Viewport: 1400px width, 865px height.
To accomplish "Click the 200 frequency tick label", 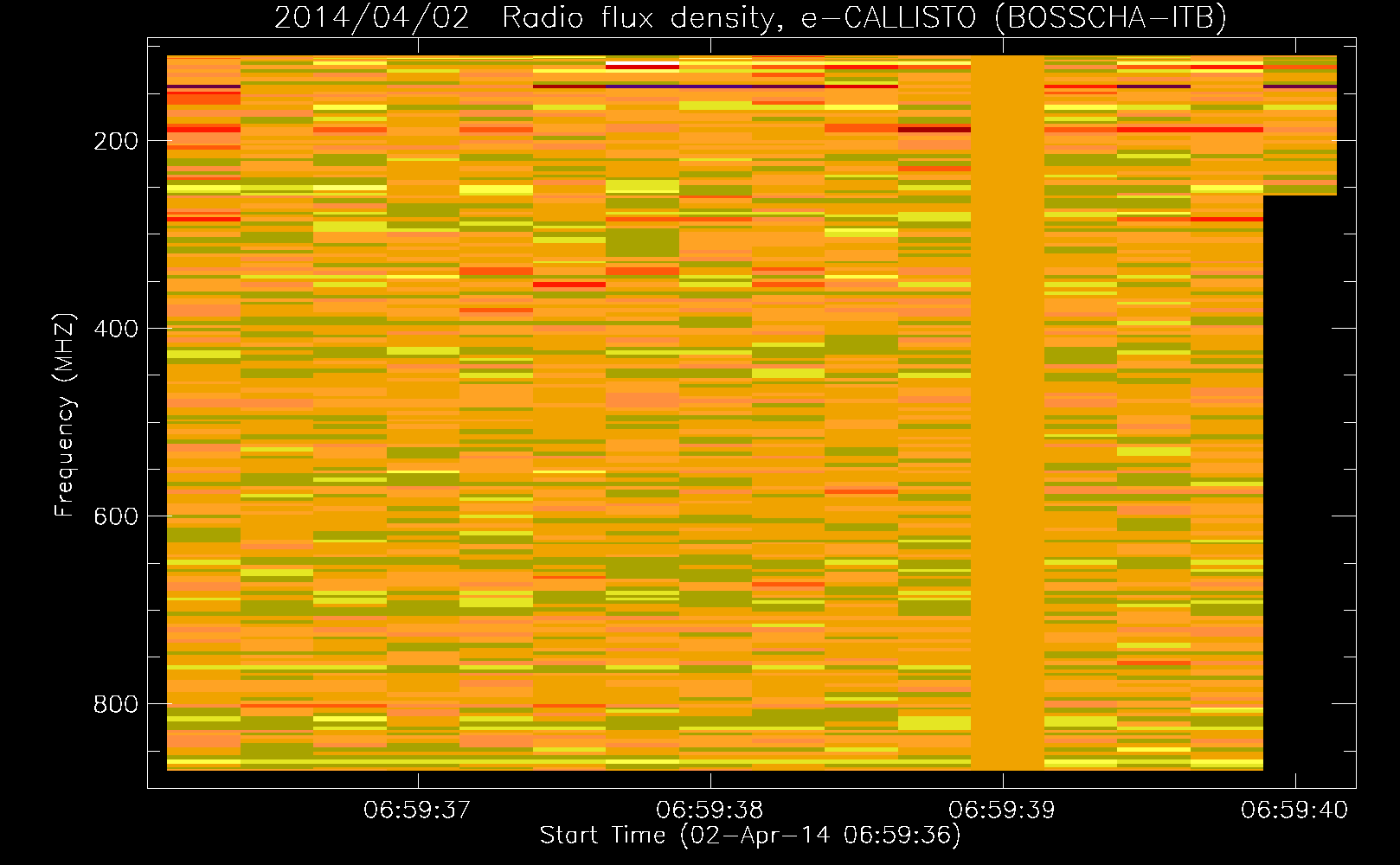I will (116, 141).
